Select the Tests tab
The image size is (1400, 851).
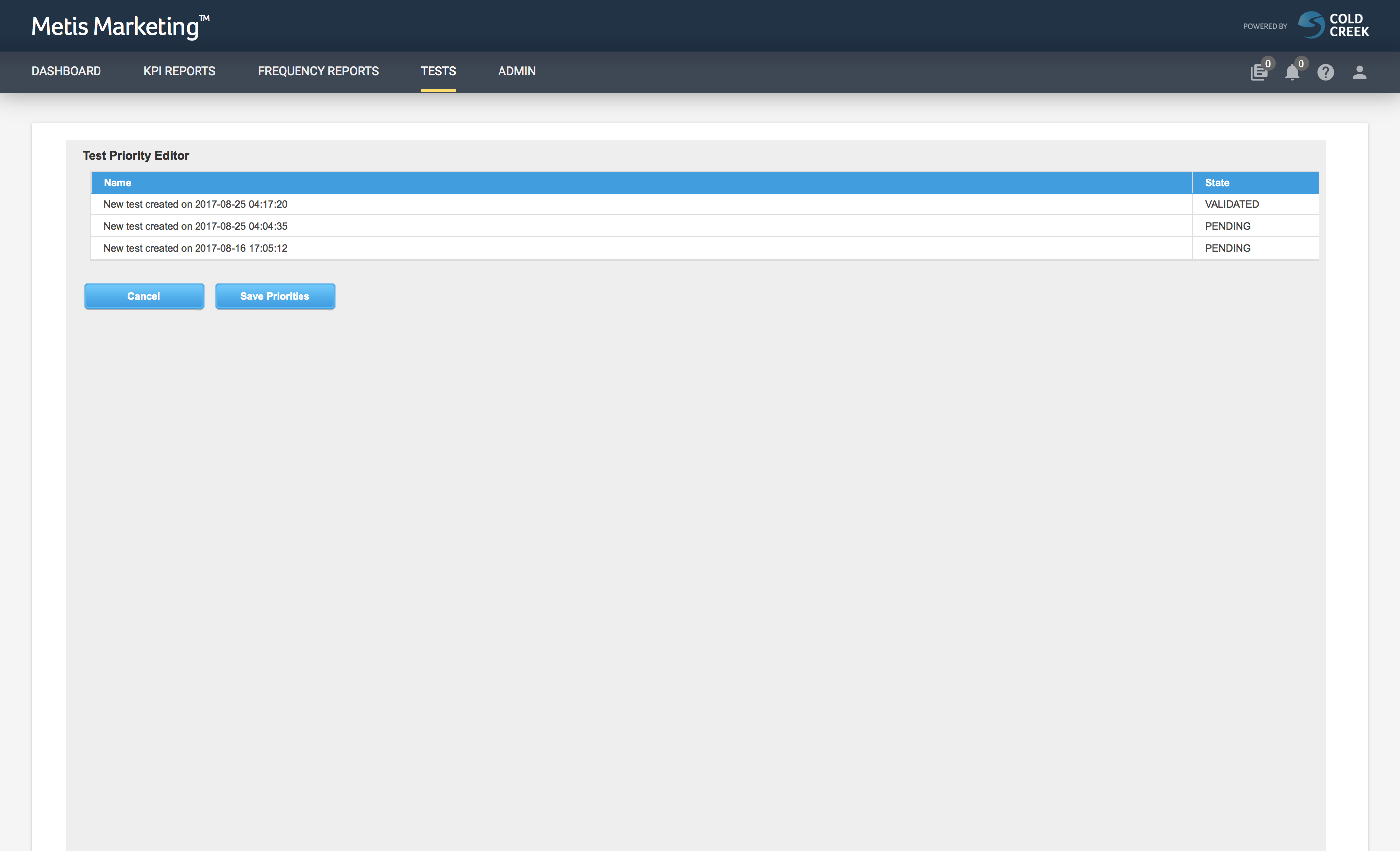click(438, 71)
